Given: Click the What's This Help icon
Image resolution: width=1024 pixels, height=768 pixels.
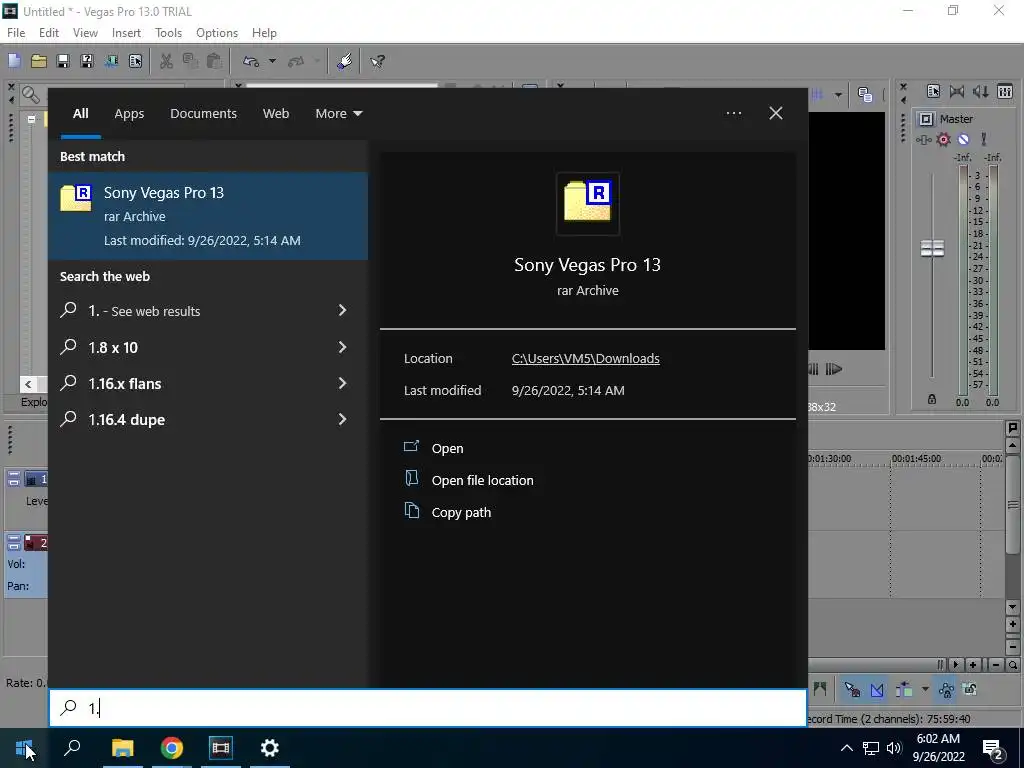Looking at the screenshot, I should point(377,61).
